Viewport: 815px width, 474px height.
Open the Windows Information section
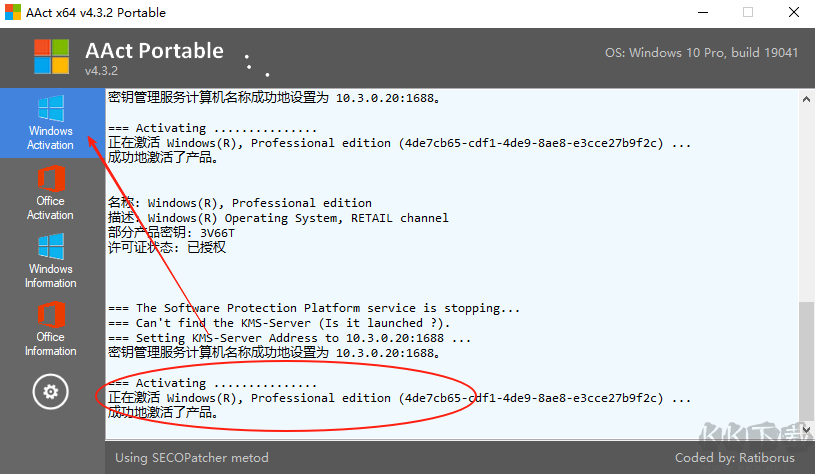coord(51,261)
